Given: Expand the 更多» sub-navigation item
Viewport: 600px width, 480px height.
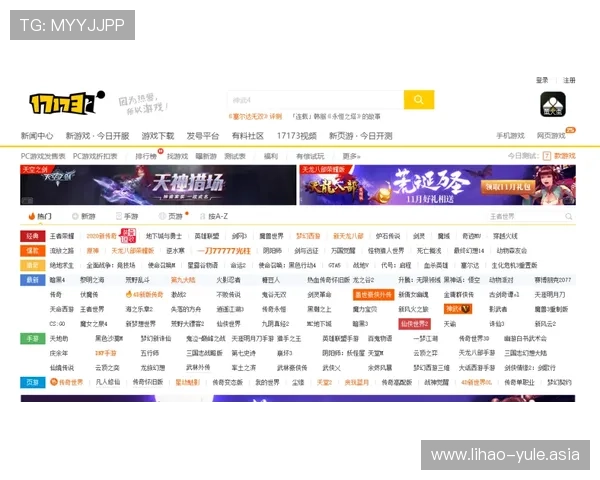Looking at the screenshot, I should (x=351, y=156).
